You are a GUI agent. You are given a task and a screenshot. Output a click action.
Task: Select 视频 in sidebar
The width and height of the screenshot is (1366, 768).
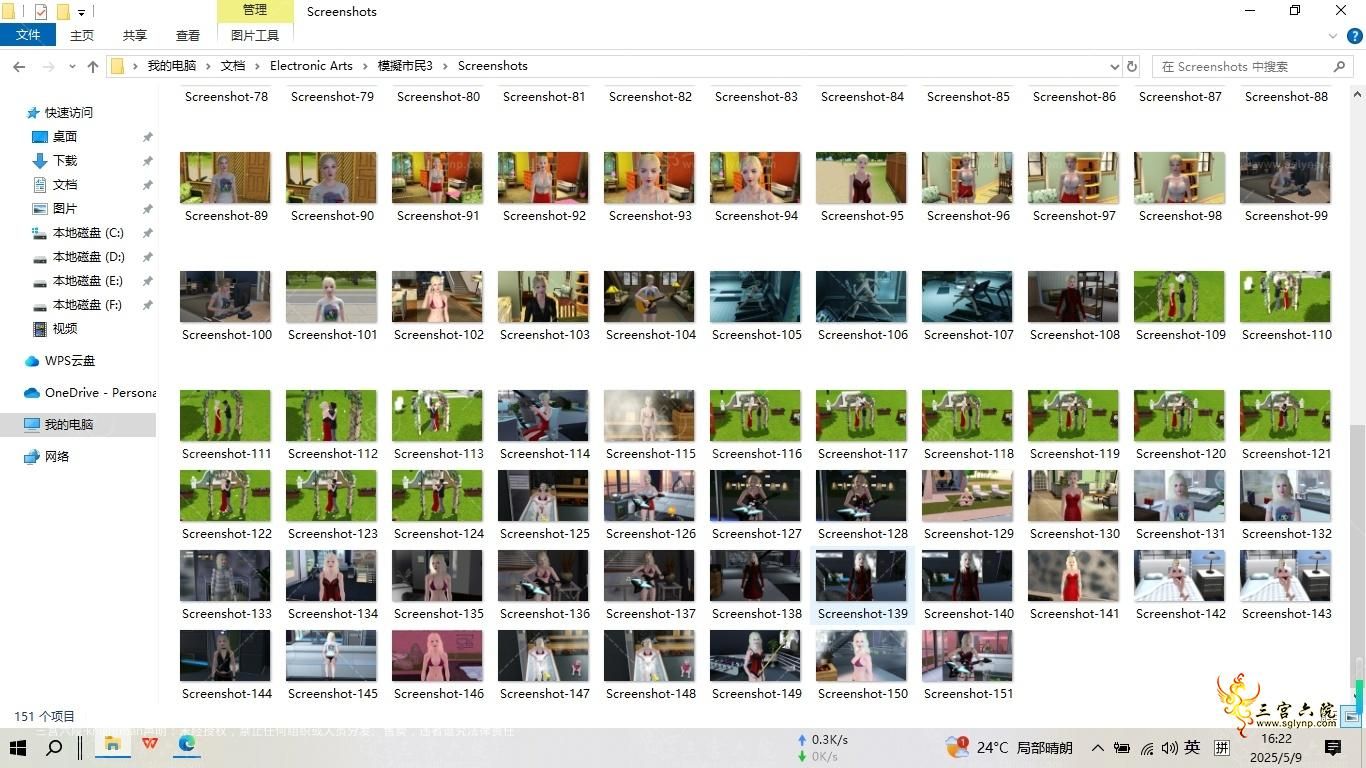(x=65, y=329)
